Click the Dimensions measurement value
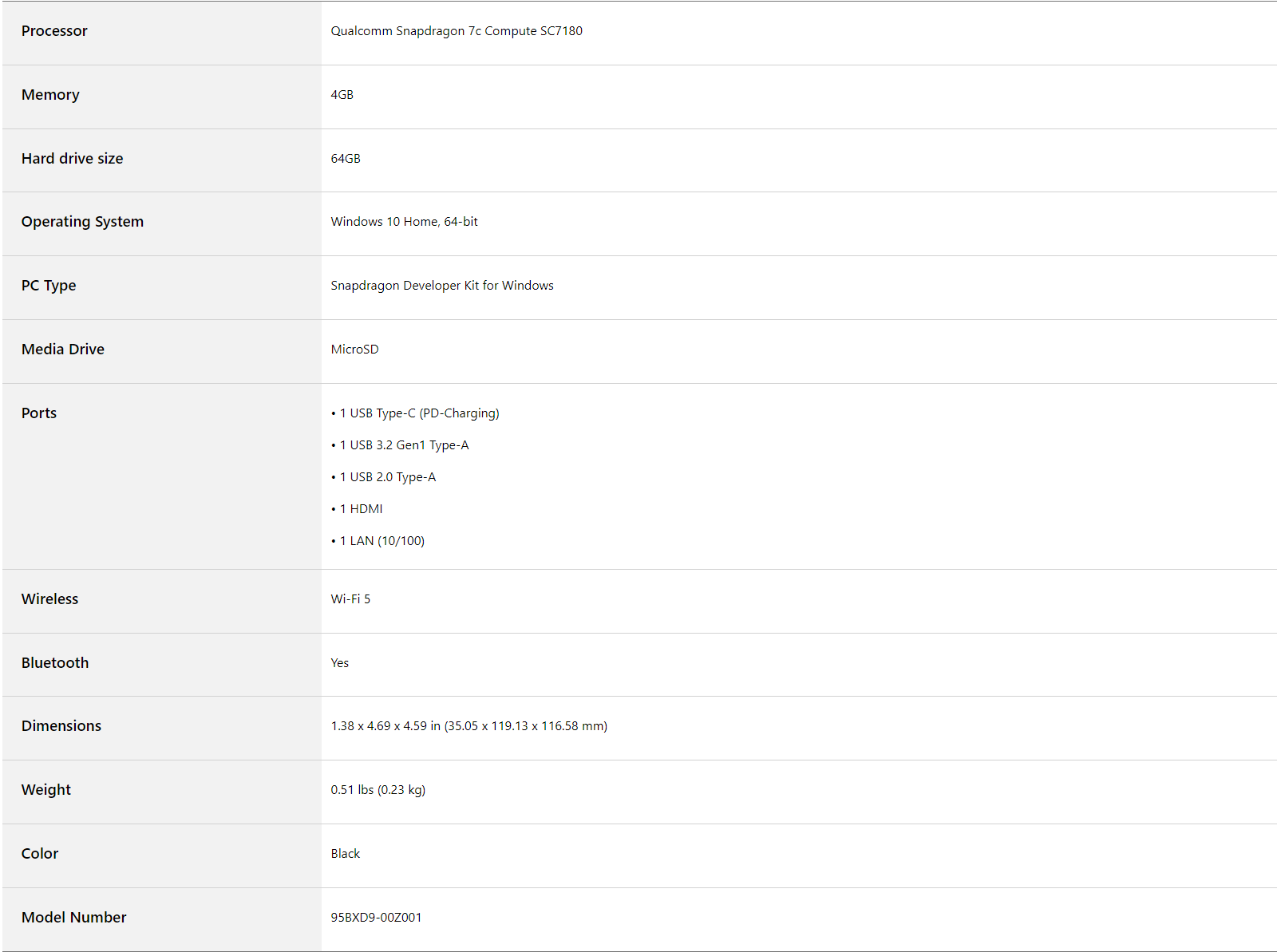Image resolution: width=1277 pixels, height=952 pixels. [x=469, y=726]
